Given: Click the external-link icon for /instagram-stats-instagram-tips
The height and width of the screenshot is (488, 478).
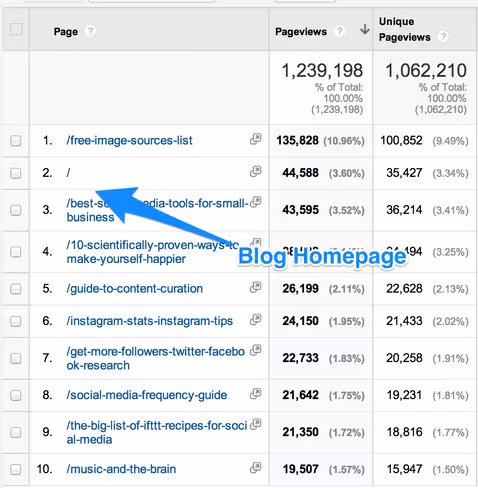Looking at the screenshot, I should [255, 319].
